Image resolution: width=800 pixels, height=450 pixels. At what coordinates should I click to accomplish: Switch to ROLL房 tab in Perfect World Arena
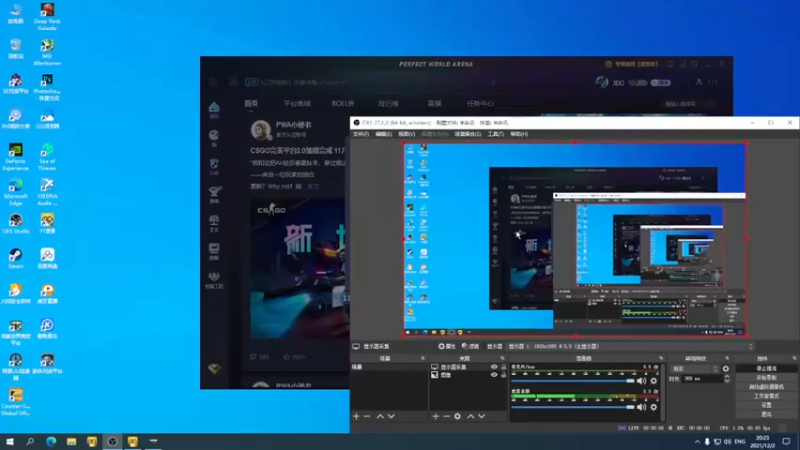343,104
